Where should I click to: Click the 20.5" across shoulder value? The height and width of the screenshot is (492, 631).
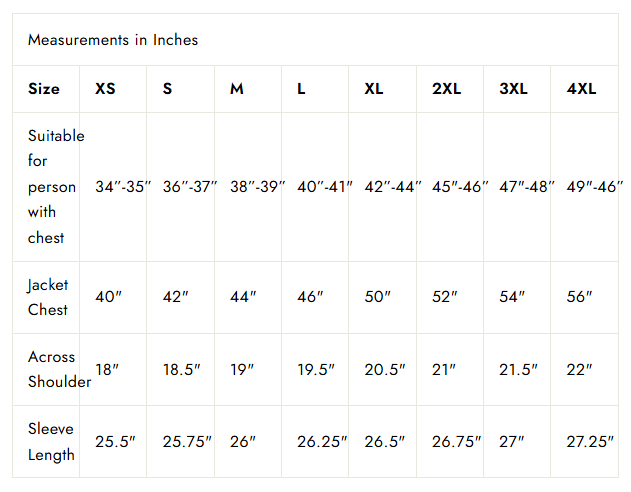pyautogui.click(x=385, y=369)
